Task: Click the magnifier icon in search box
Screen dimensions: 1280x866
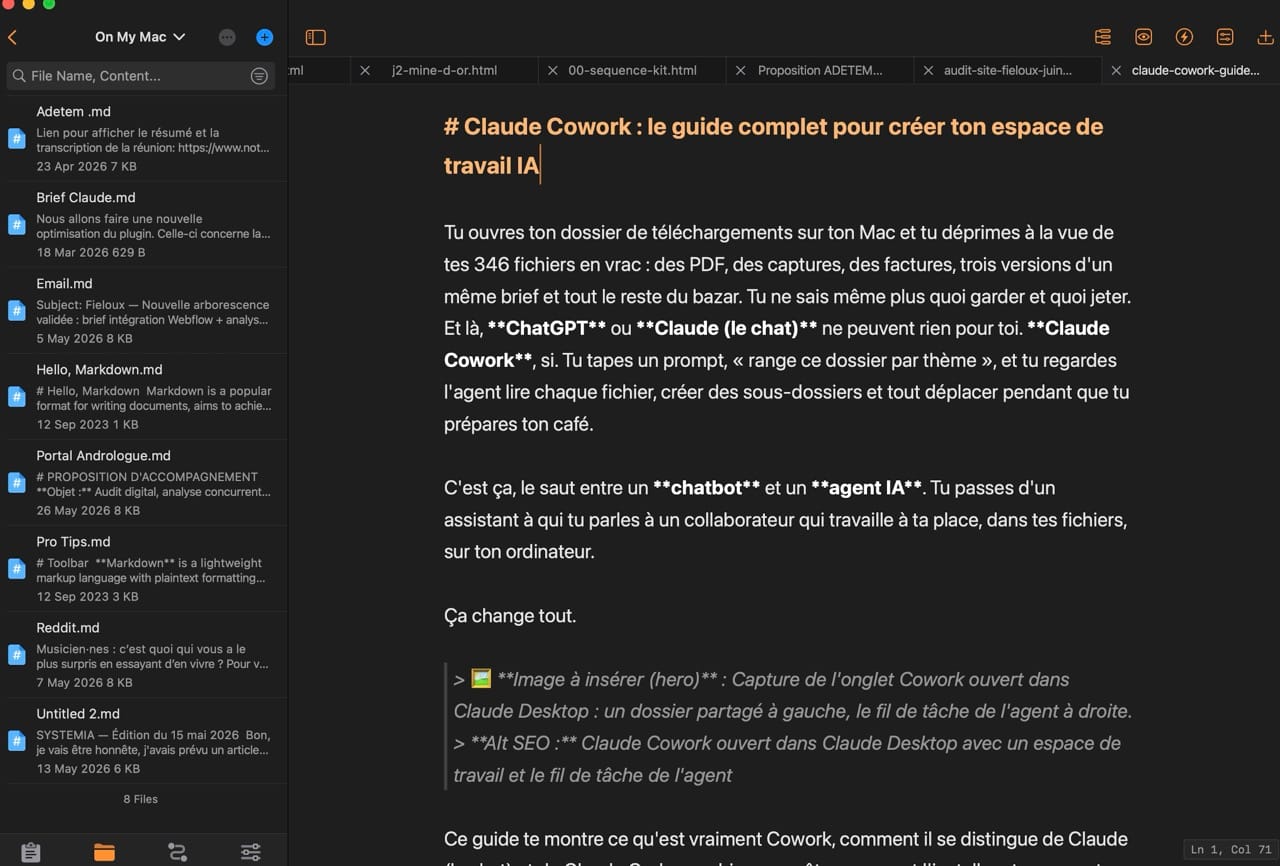Action: tap(19, 76)
